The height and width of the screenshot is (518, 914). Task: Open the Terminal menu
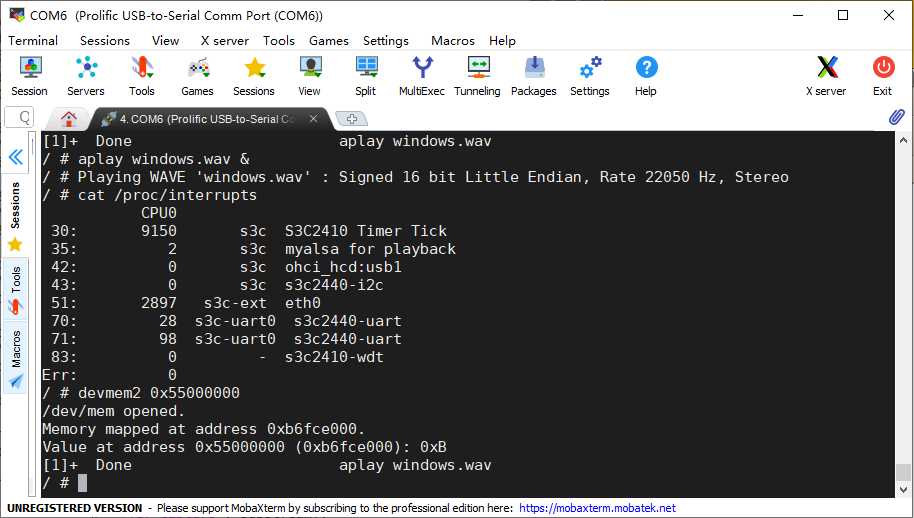tap(33, 40)
